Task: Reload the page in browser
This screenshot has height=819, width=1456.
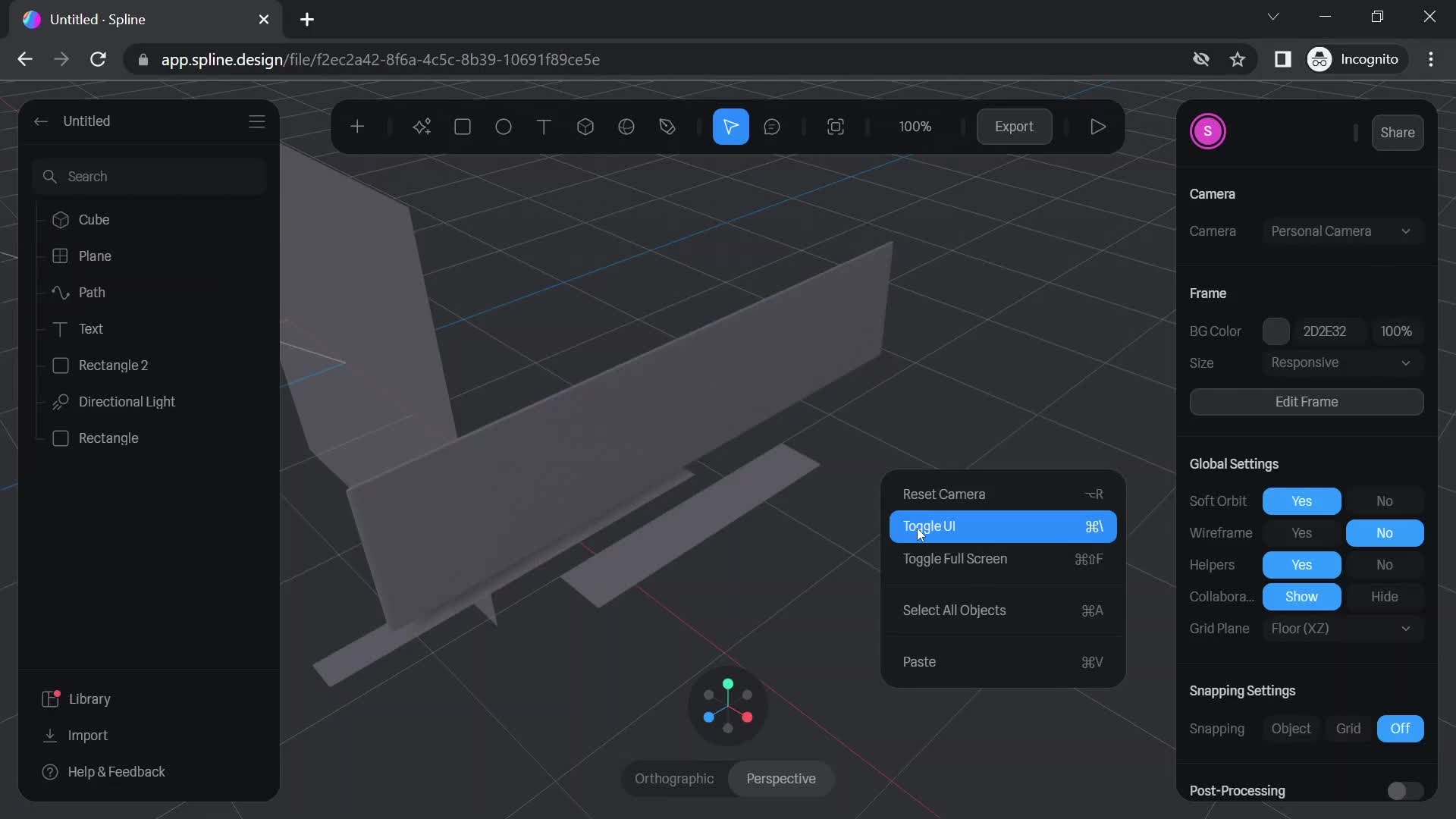Action: 98,59
